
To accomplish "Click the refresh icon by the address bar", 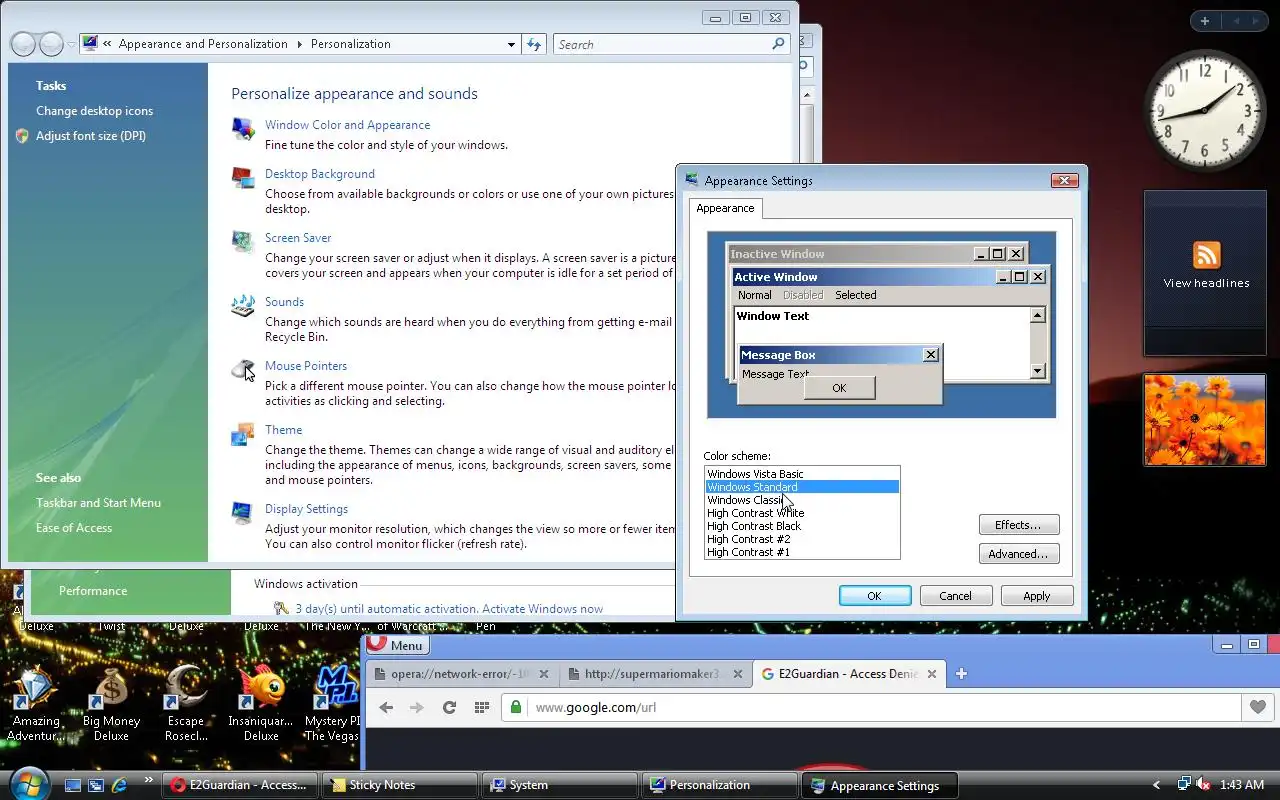I will 534,44.
